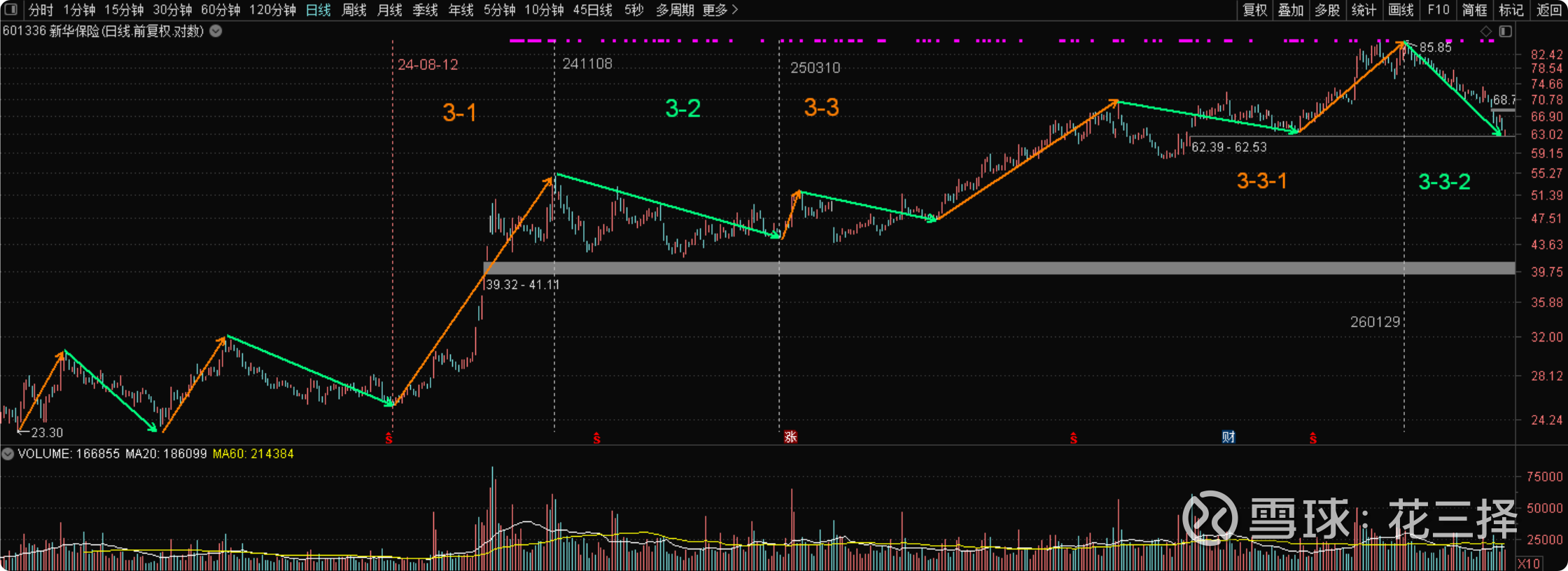Click the S marker just right of 财
Image resolution: width=1568 pixels, height=571 pixels.
point(1313,439)
